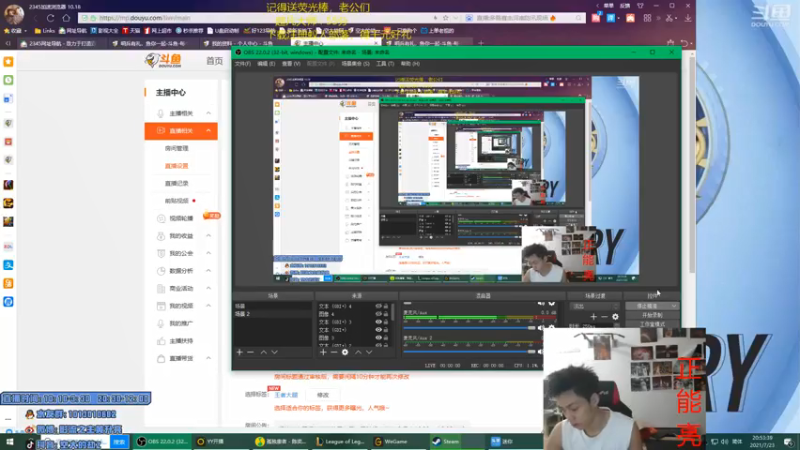
Task: Open League of Legends taskbar item
Action: (x=340, y=442)
